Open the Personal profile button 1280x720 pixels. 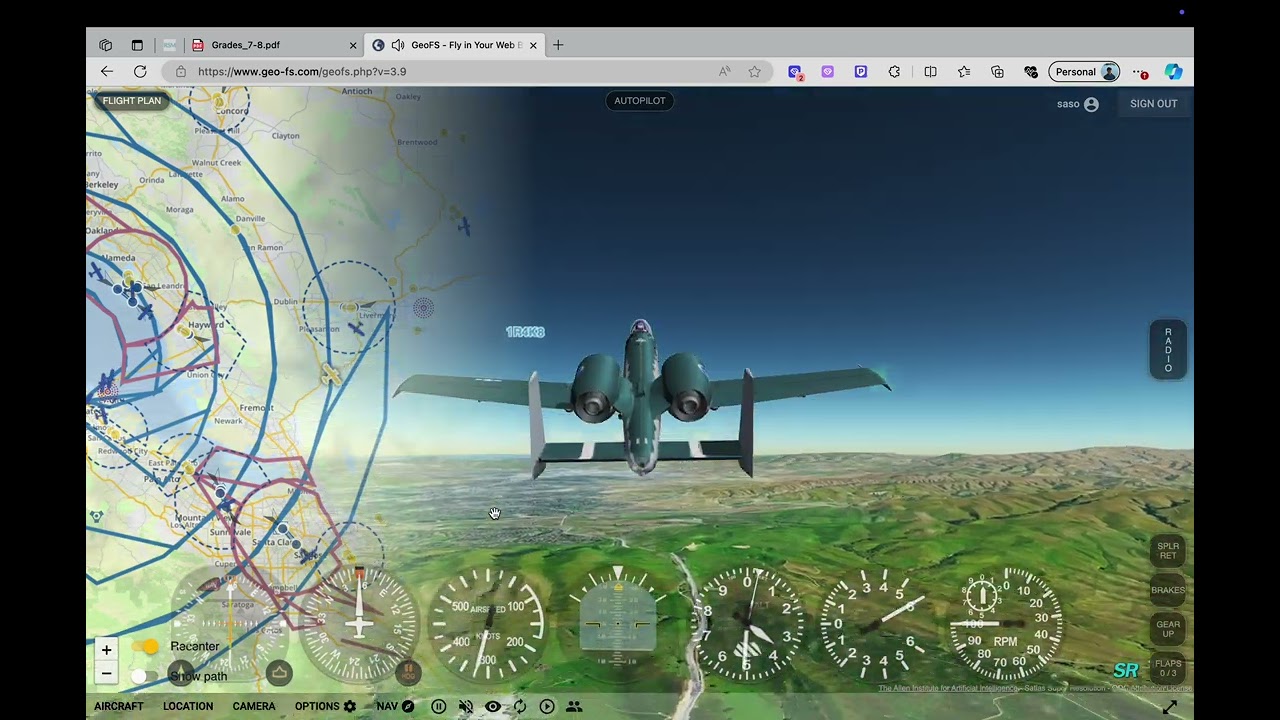tap(1084, 72)
